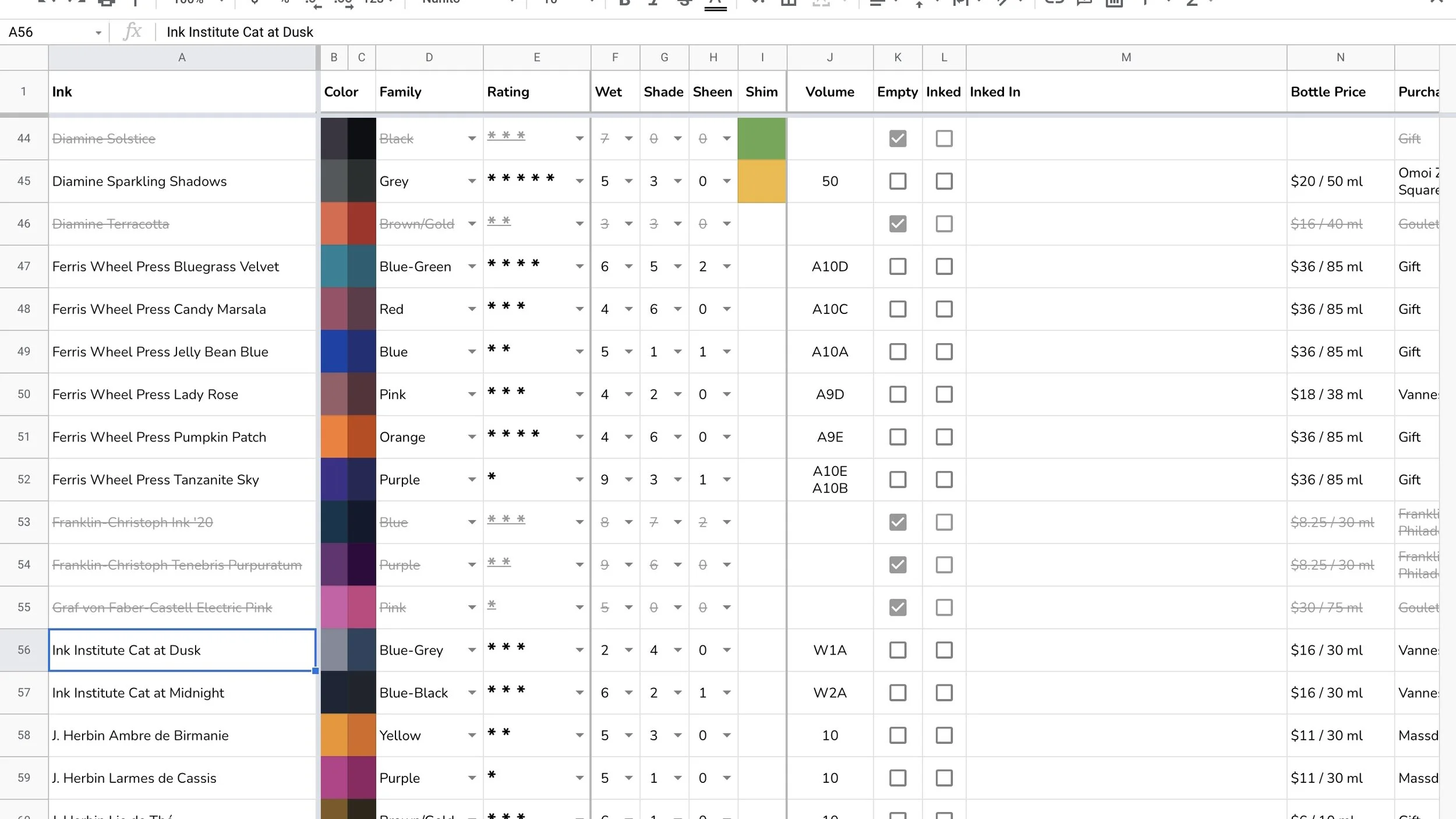Image resolution: width=1456 pixels, height=819 pixels.
Task: Select the 'Ferris Wheel Press Tanzanite Sky' cell
Action: tap(182, 479)
